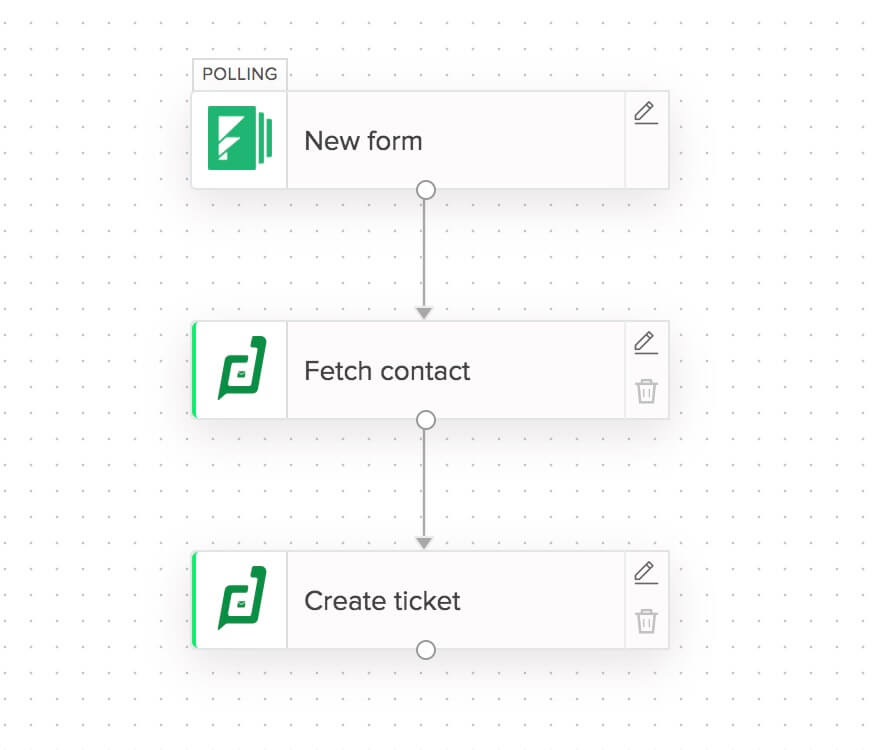Select the connector line from Fetch contact to Create ticket
The width and height of the screenshot is (872, 750).
424,483
